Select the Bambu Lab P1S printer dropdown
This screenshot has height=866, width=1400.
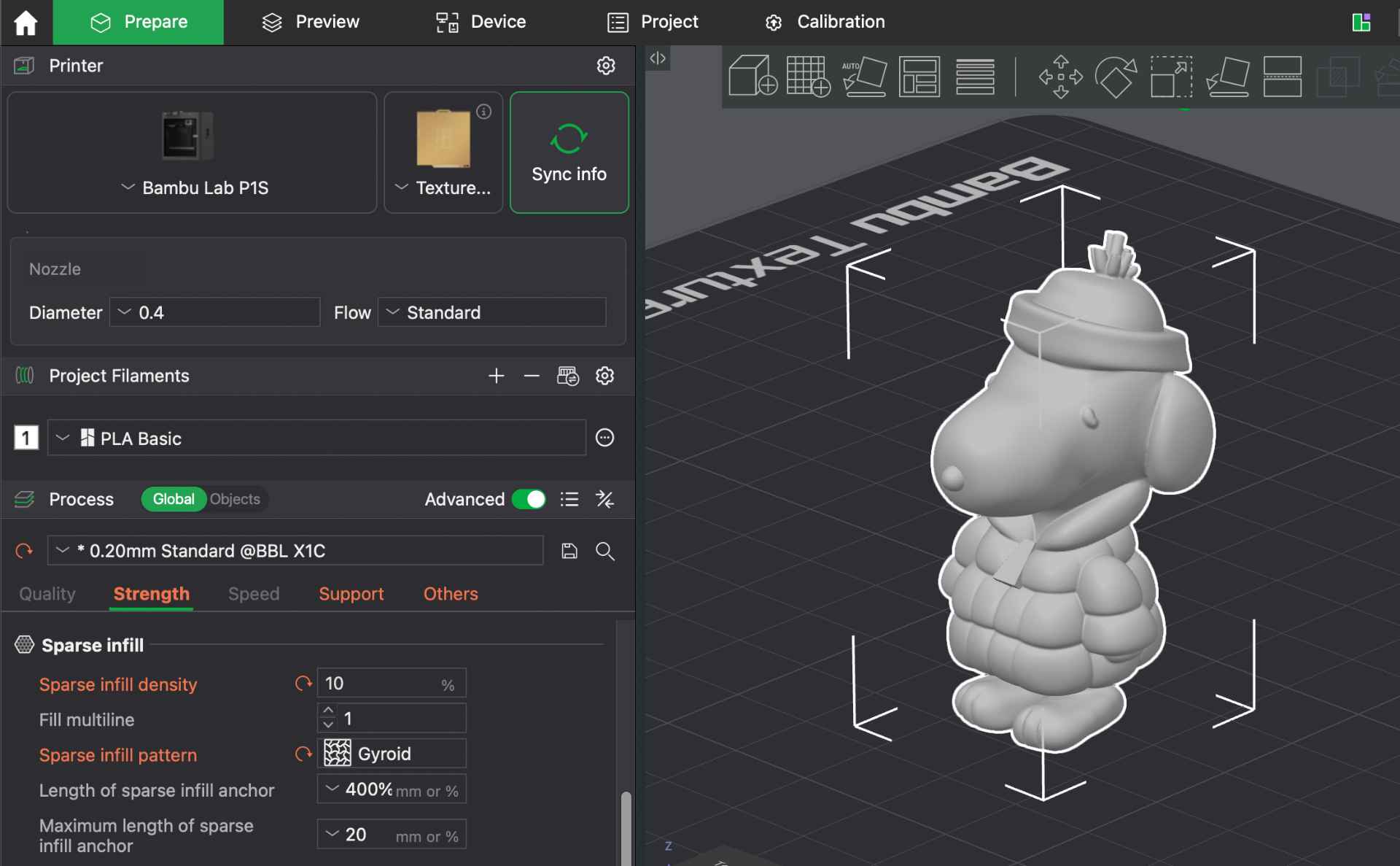coord(192,152)
